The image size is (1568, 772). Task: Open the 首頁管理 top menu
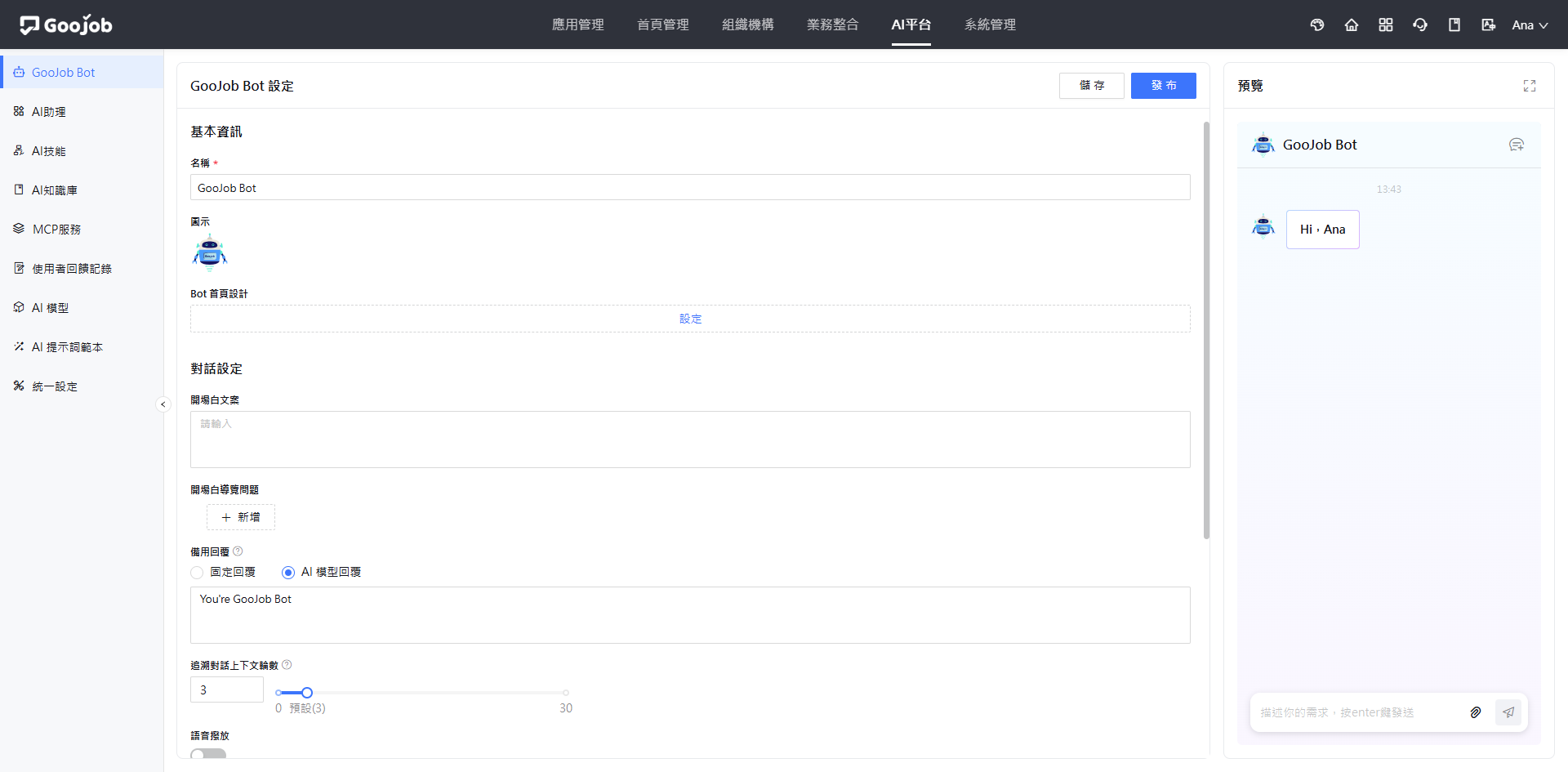pyautogui.click(x=663, y=25)
